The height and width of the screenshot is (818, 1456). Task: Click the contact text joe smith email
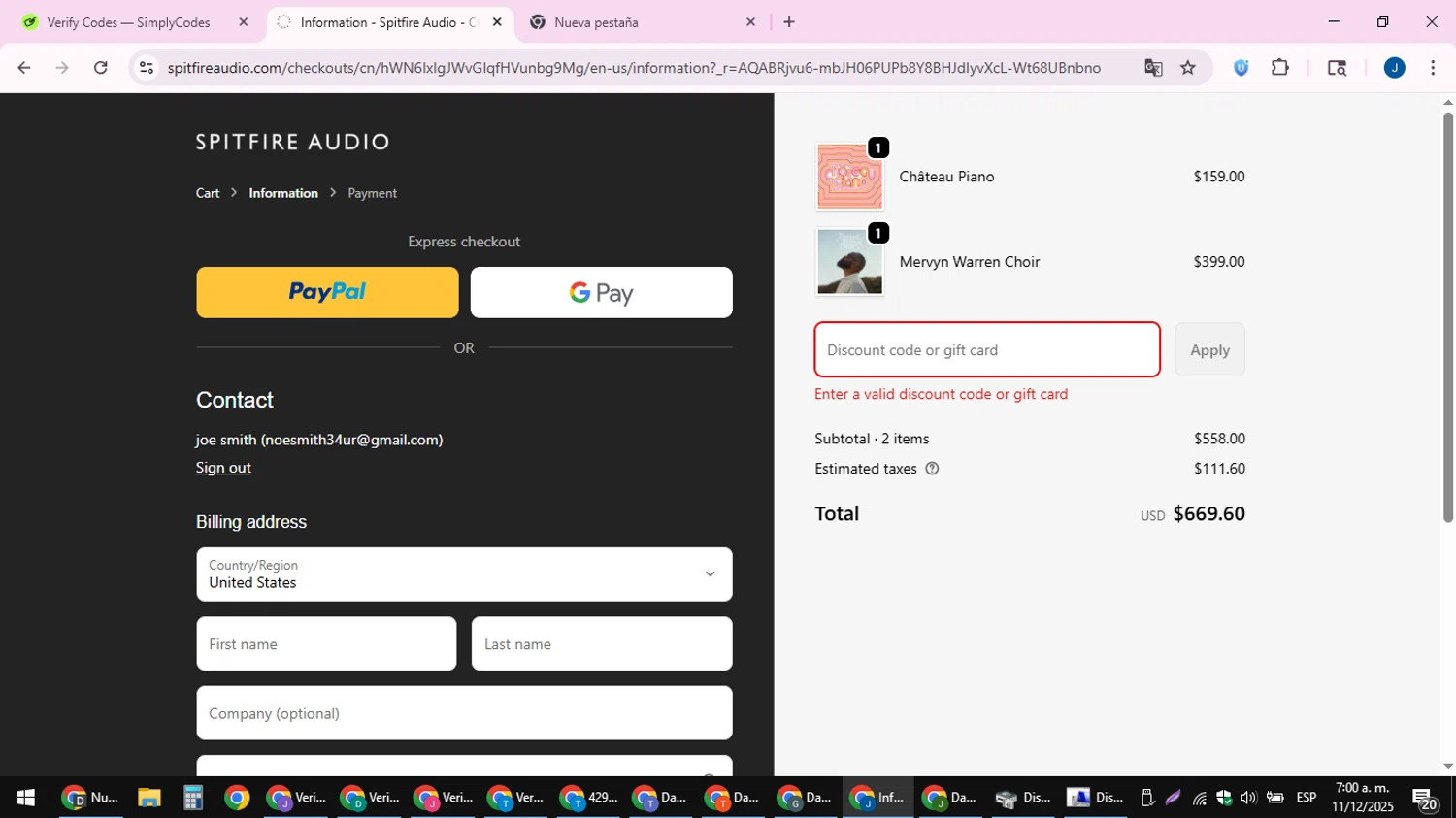tap(319, 440)
